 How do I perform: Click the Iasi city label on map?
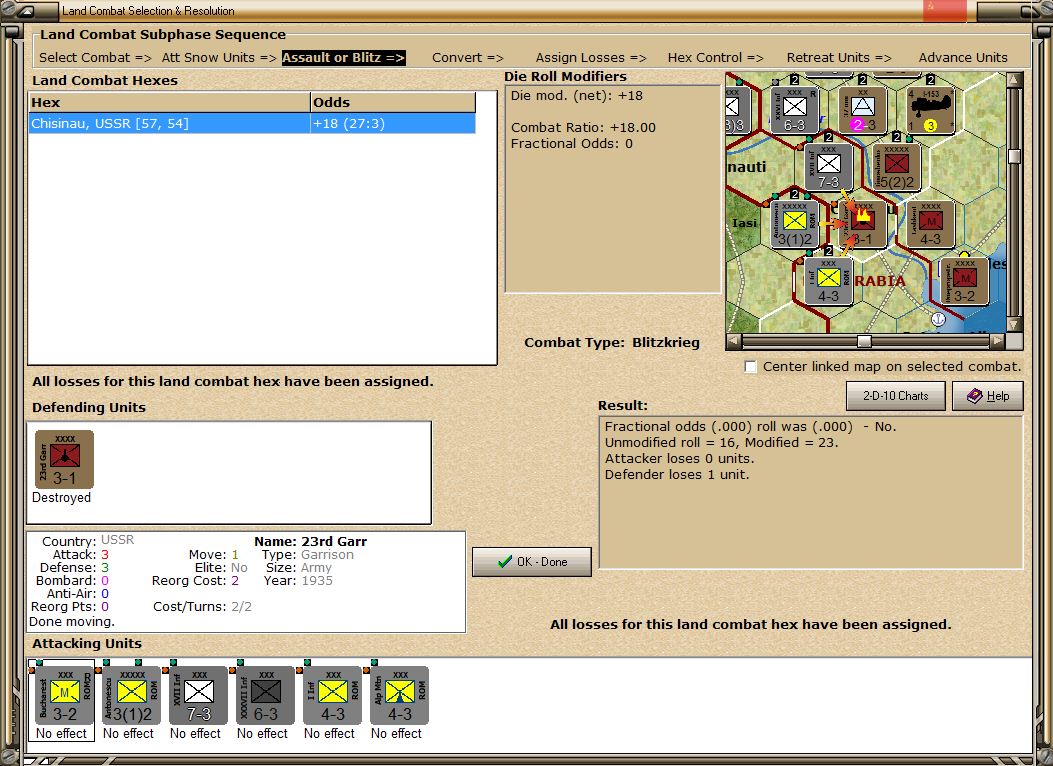pos(744,223)
